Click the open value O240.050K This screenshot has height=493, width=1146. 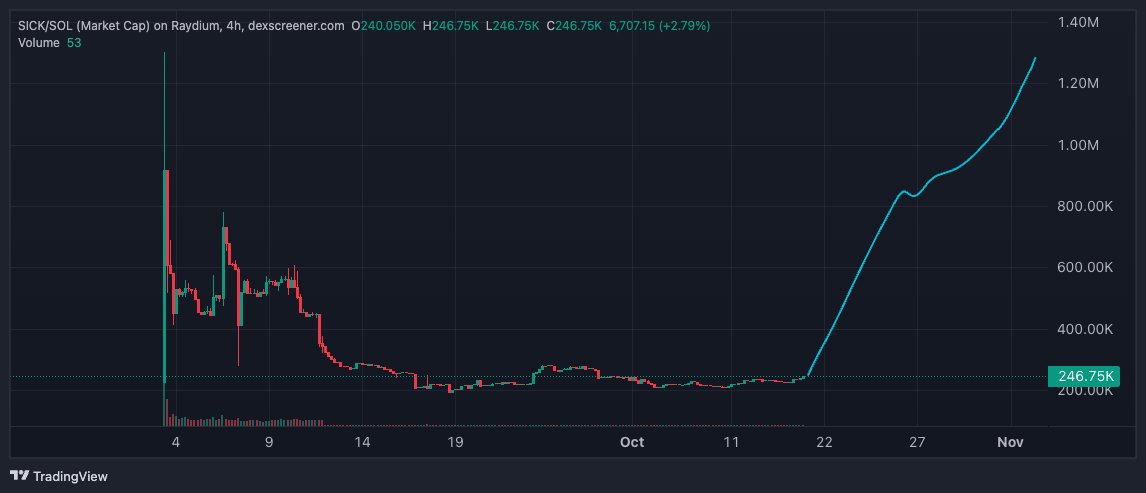click(x=384, y=26)
